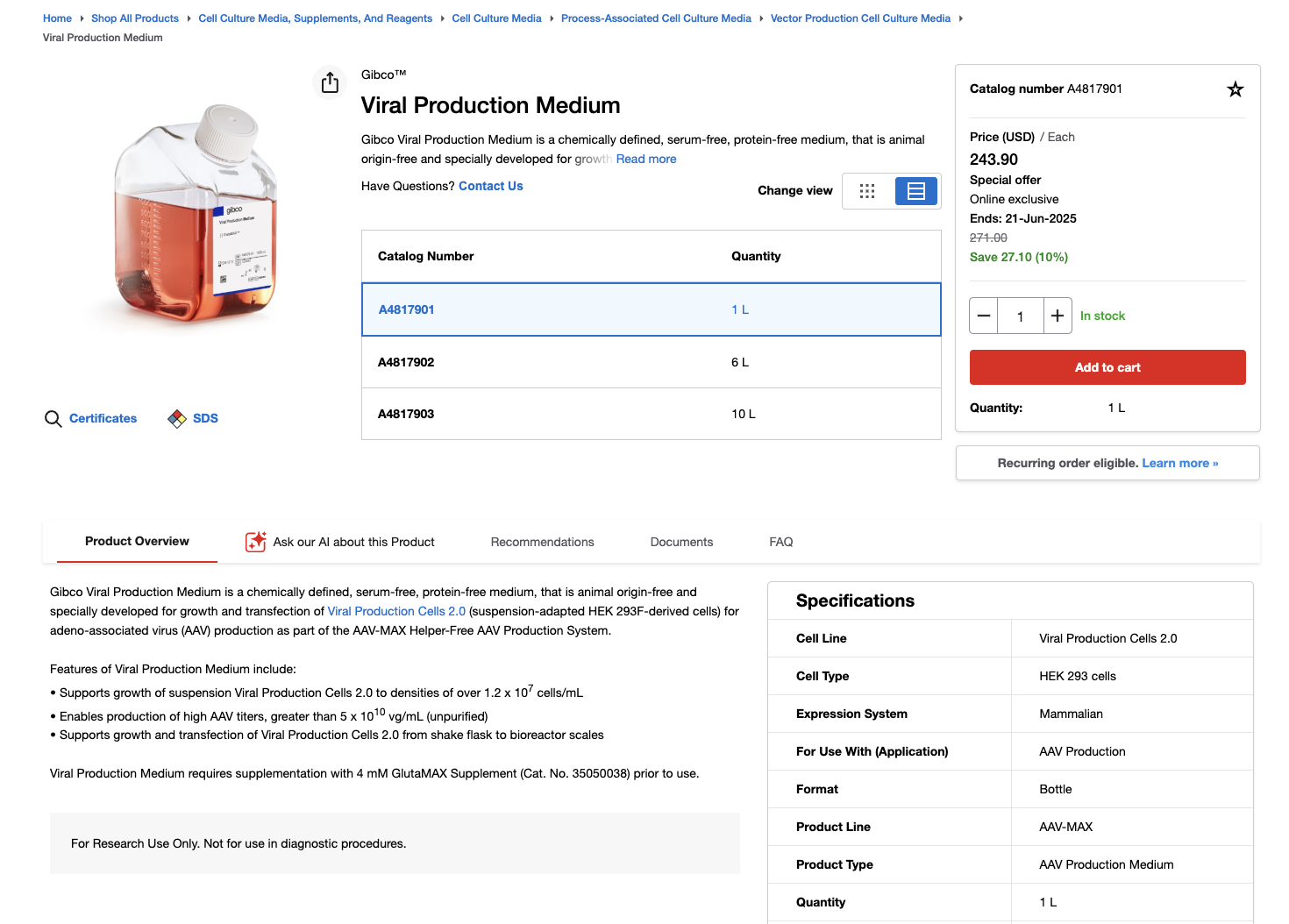1289x924 pixels.
Task: Open the Documents tab
Action: tap(681, 542)
